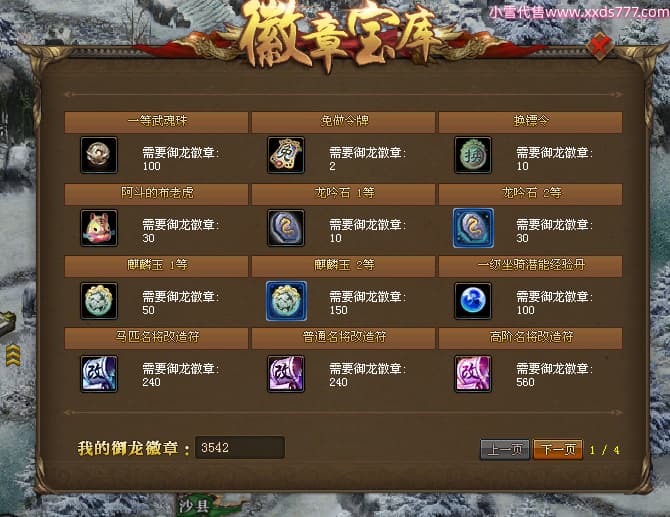This screenshot has height=517, width=670.
Task: Select the 阿斗的布老虎 cloth tiger icon
Action: coord(99,228)
